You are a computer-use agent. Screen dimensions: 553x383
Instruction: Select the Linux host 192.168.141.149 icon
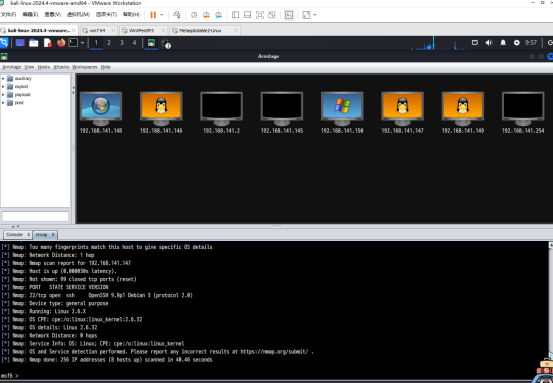coord(463,109)
